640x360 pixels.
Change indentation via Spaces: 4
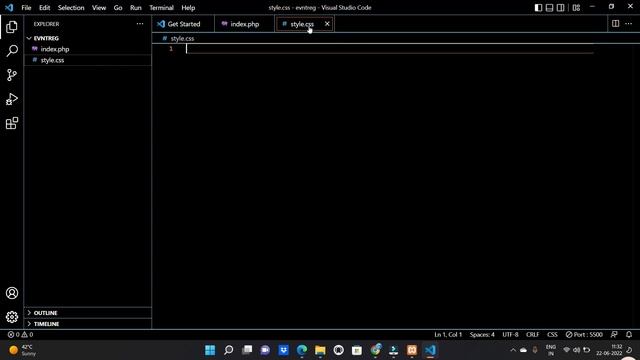pyautogui.click(x=482, y=334)
